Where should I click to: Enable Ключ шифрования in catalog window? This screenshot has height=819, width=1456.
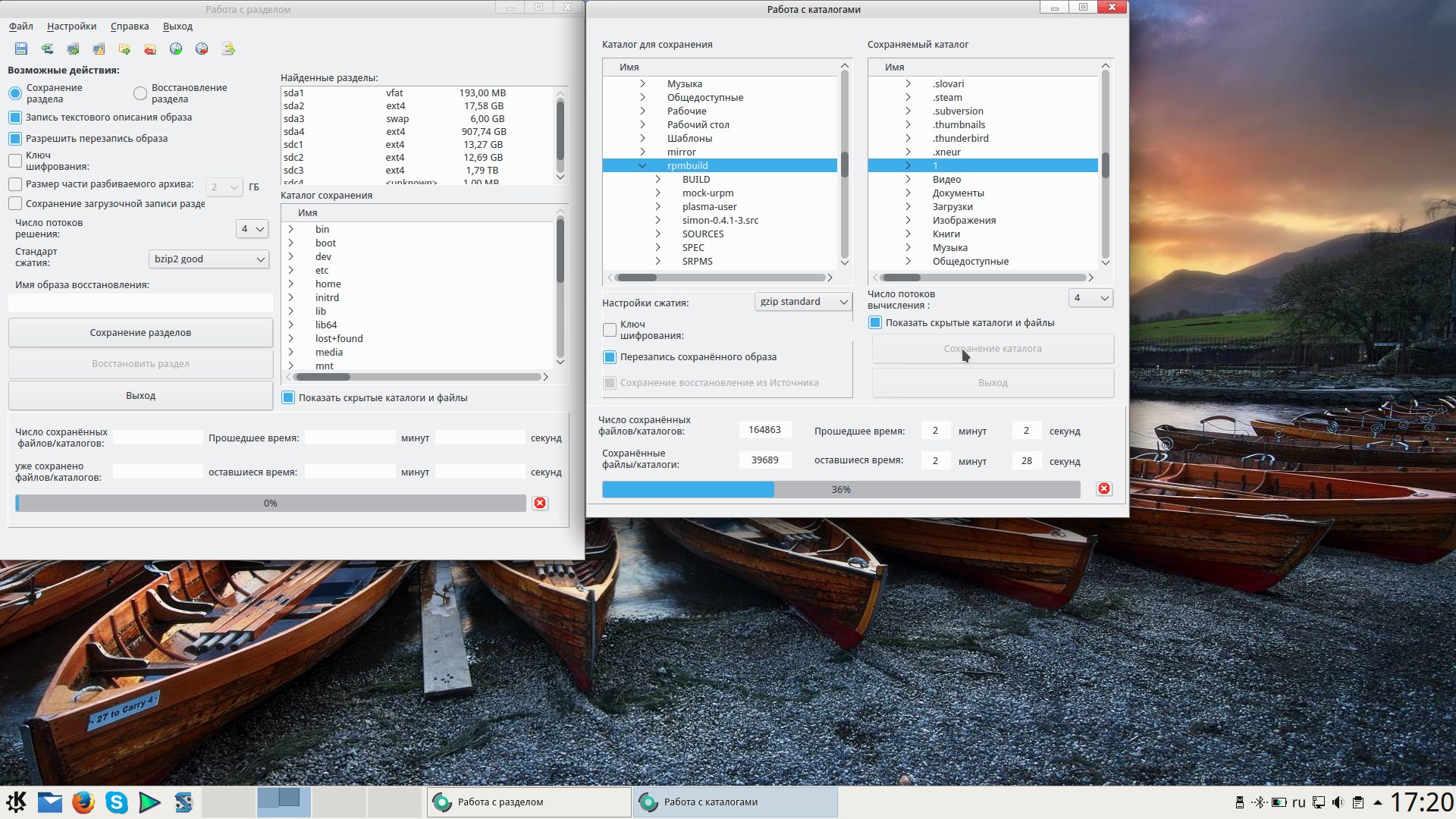pyautogui.click(x=610, y=330)
